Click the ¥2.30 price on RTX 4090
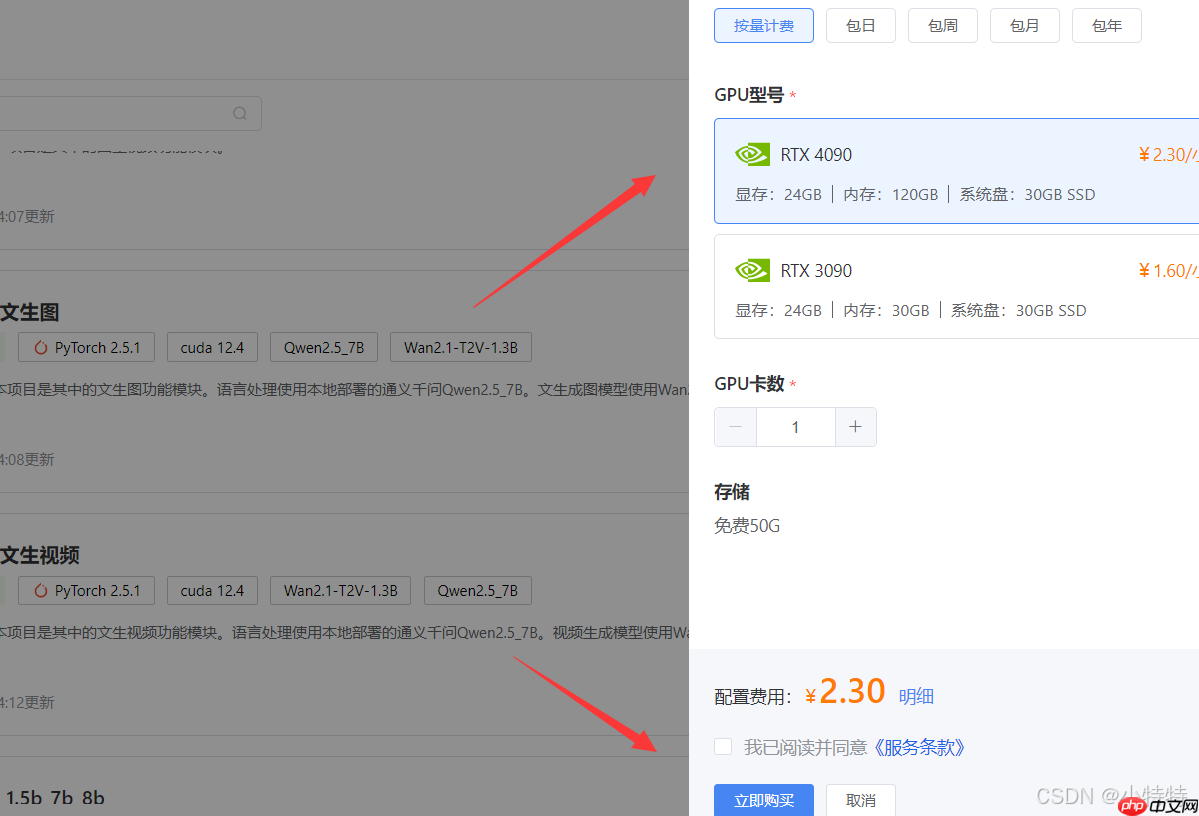The width and height of the screenshot is (1199, 816). pos(1168,154)
